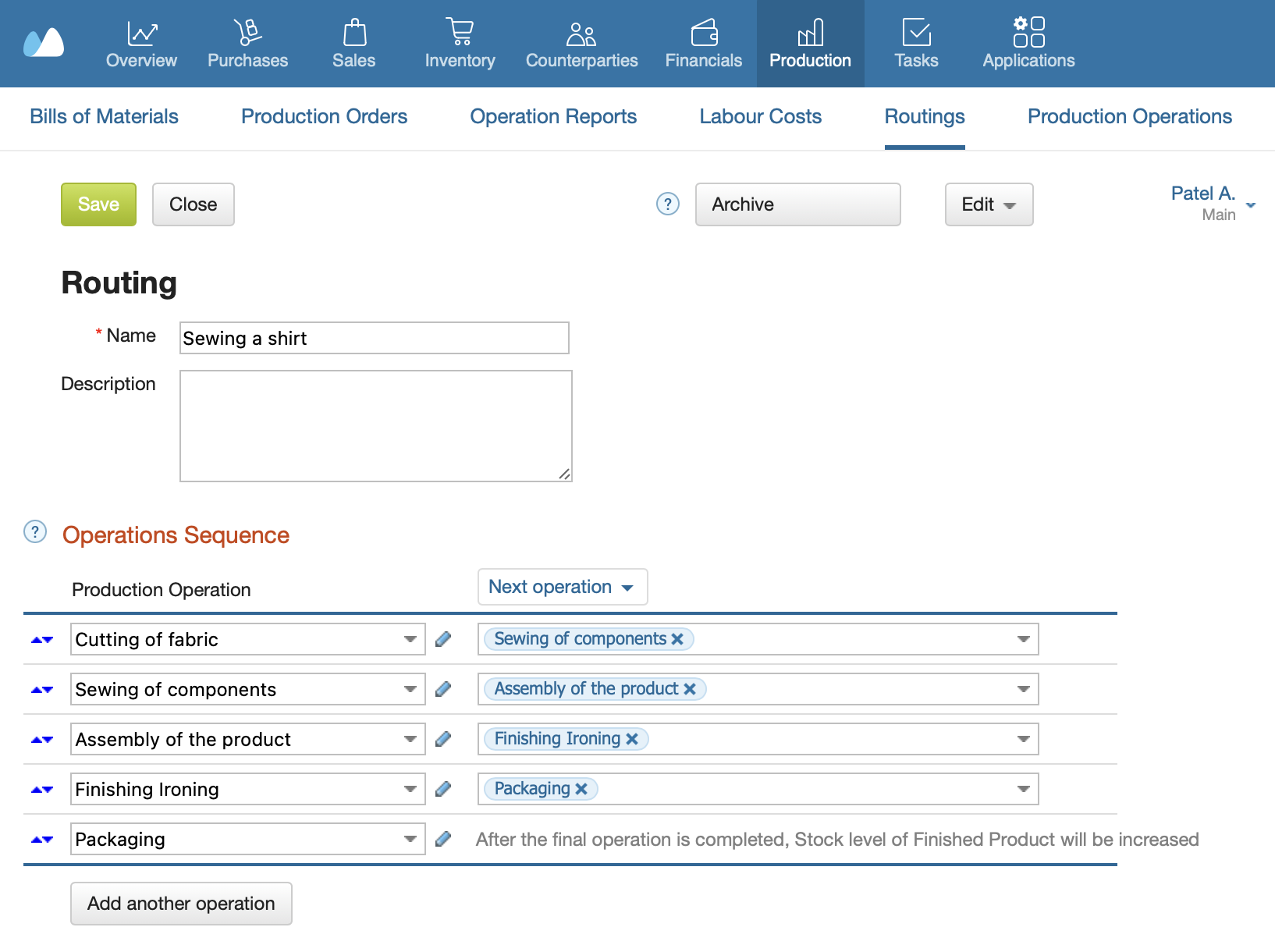Edit the Packaging operation

click(443, 839)
